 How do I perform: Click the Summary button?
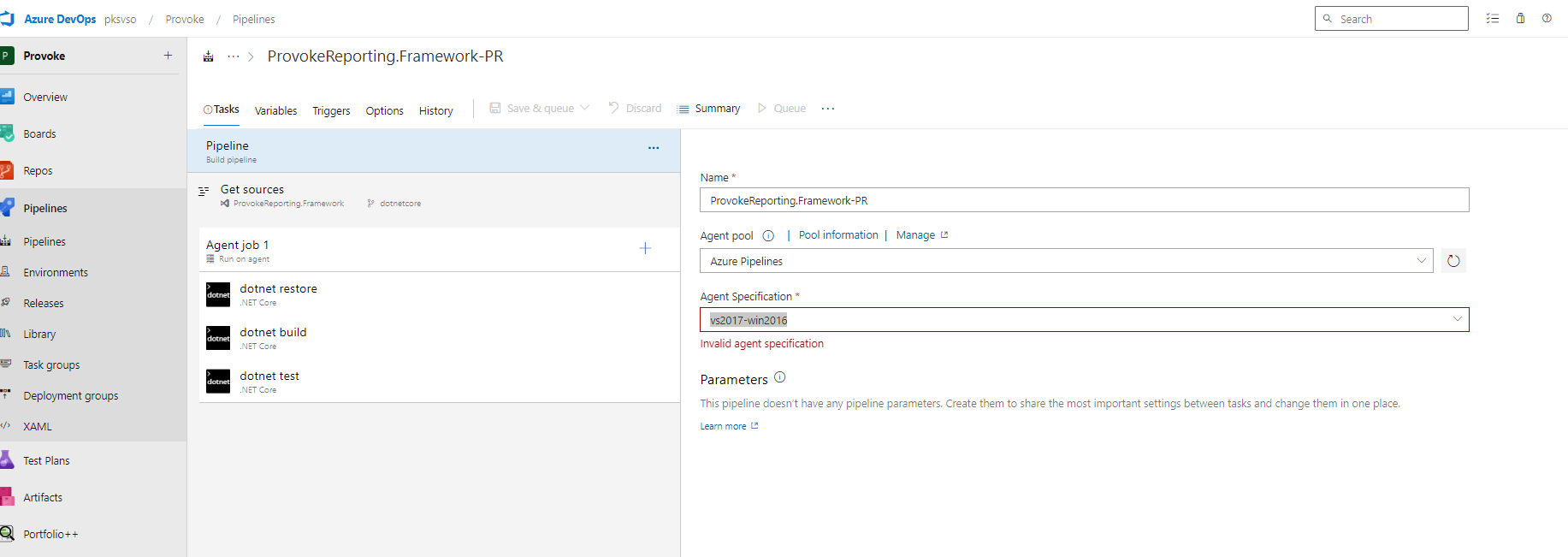click(x=709, y=109)
